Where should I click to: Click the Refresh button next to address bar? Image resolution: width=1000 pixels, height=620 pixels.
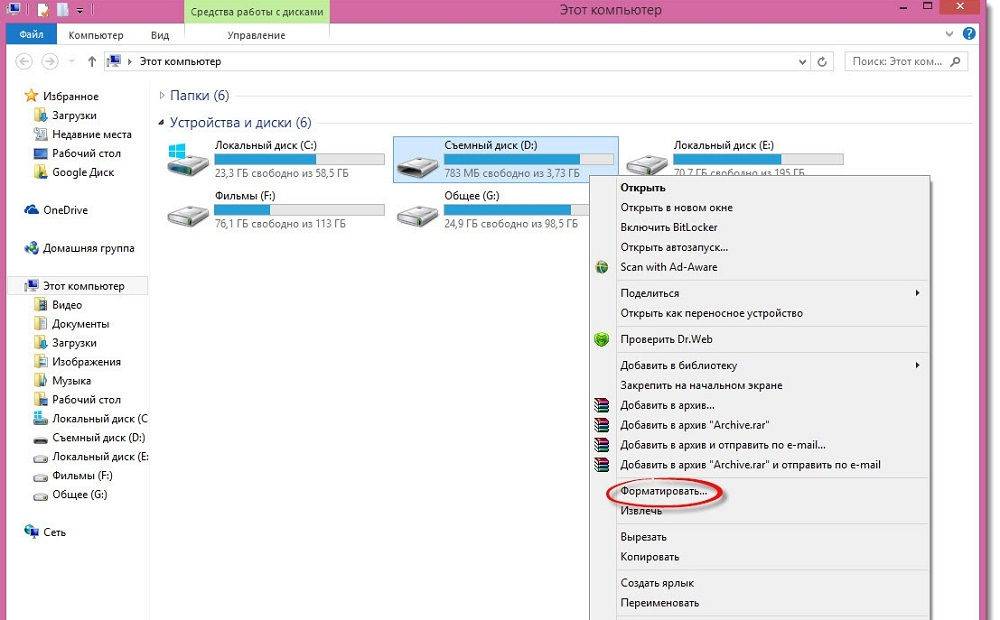click(x=823, y=62)
